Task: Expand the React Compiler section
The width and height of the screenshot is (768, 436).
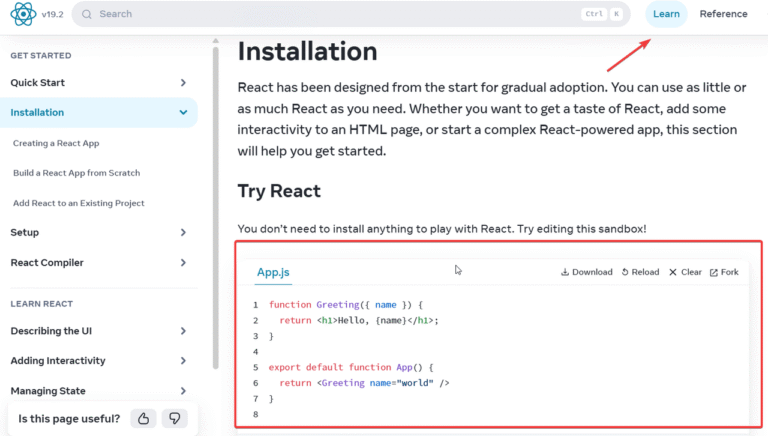Action: coord(183,263)
